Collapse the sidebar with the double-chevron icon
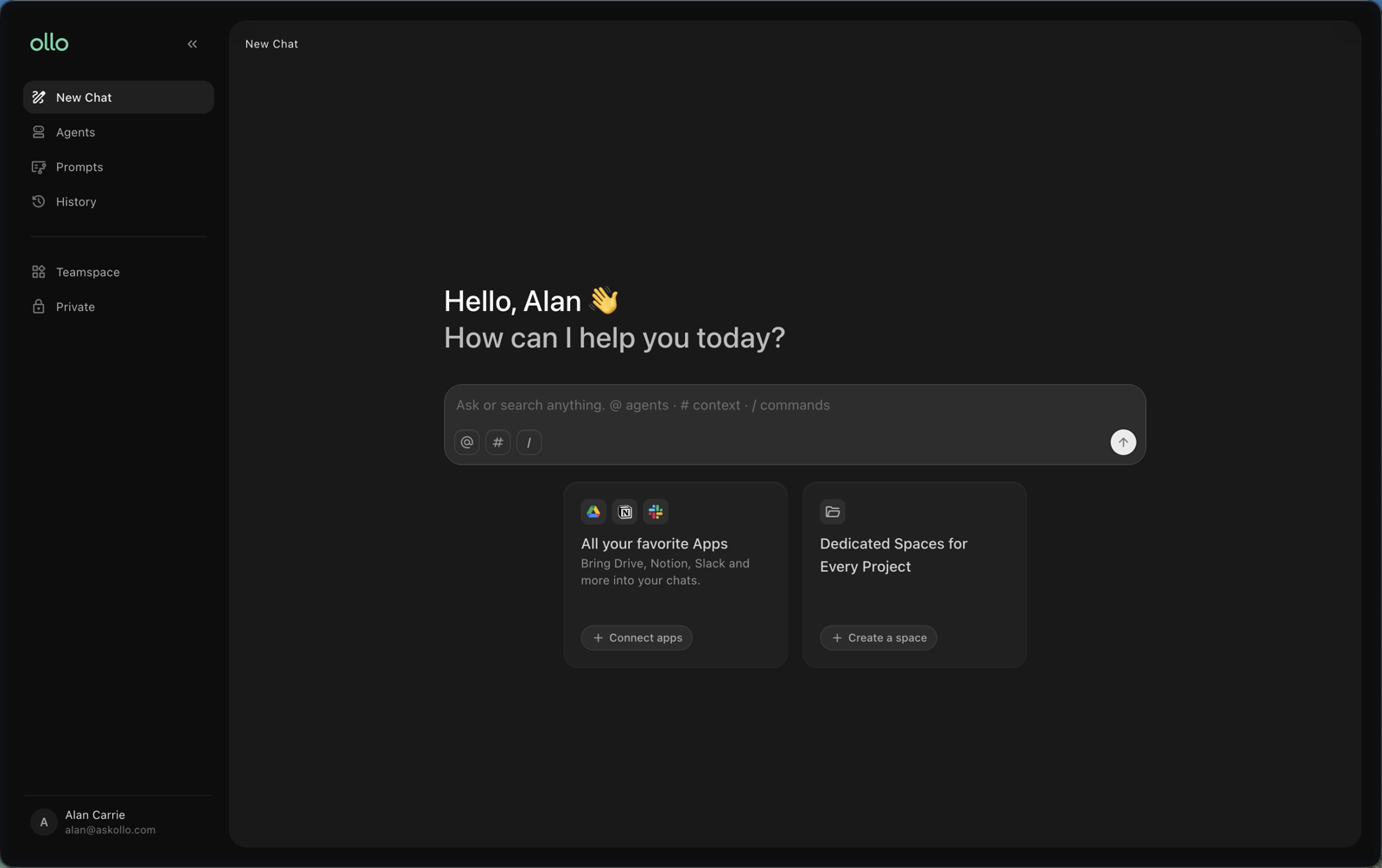Viewport: 1382px width, 868px height. 192,44
